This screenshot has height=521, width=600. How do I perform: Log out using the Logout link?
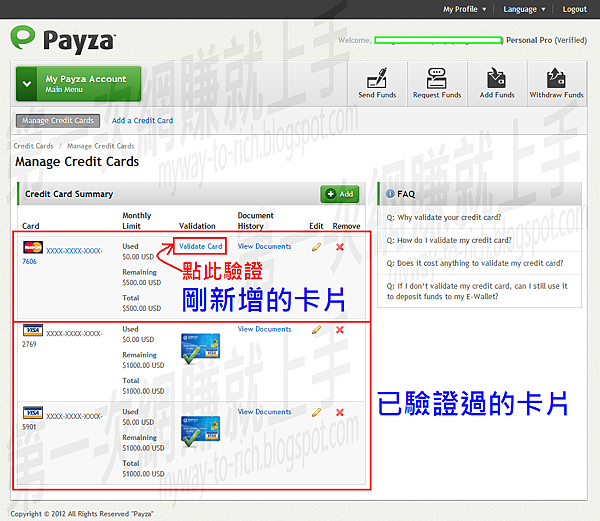[x=574, y=9]
